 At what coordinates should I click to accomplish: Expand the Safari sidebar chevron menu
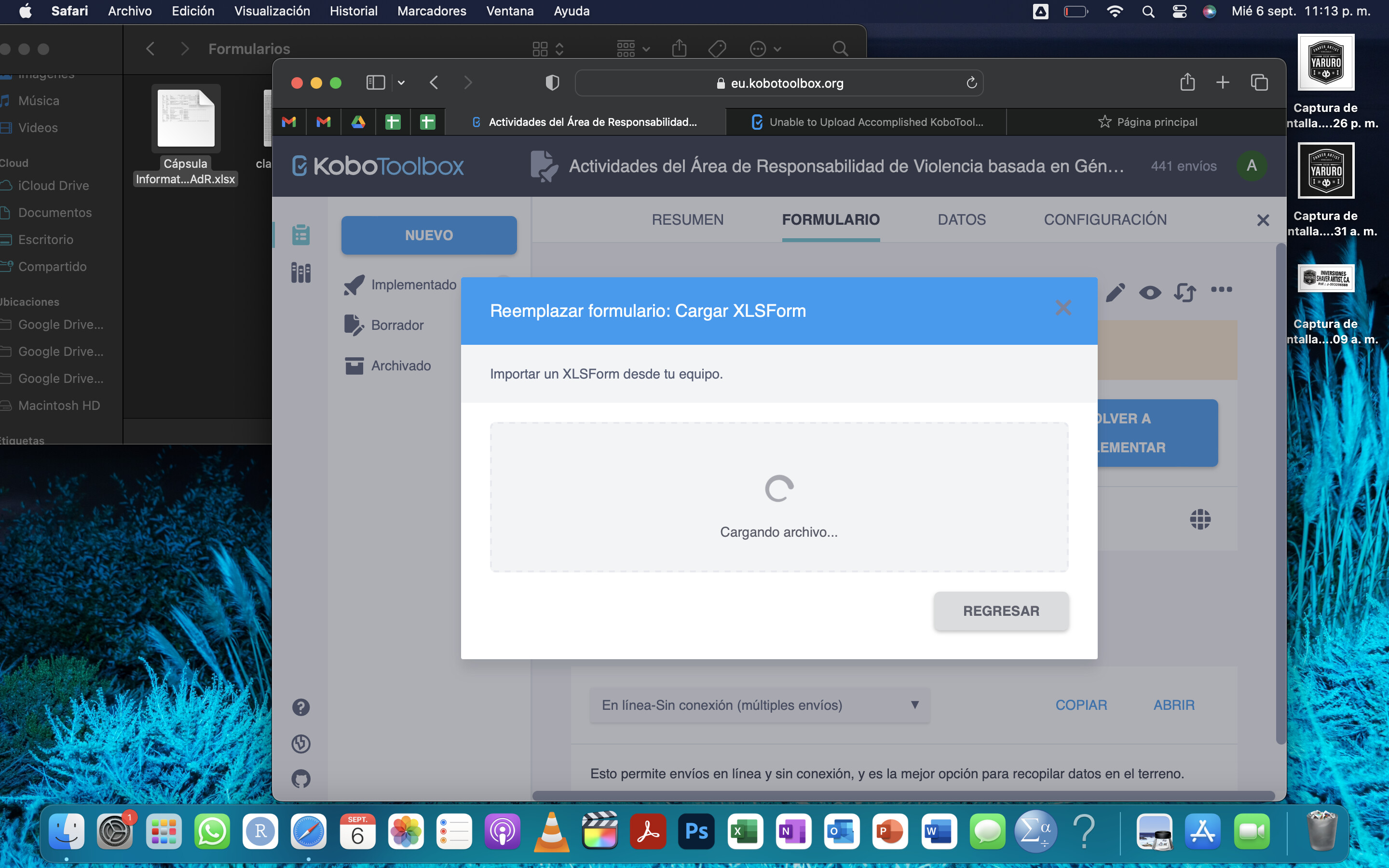point(401,82)
